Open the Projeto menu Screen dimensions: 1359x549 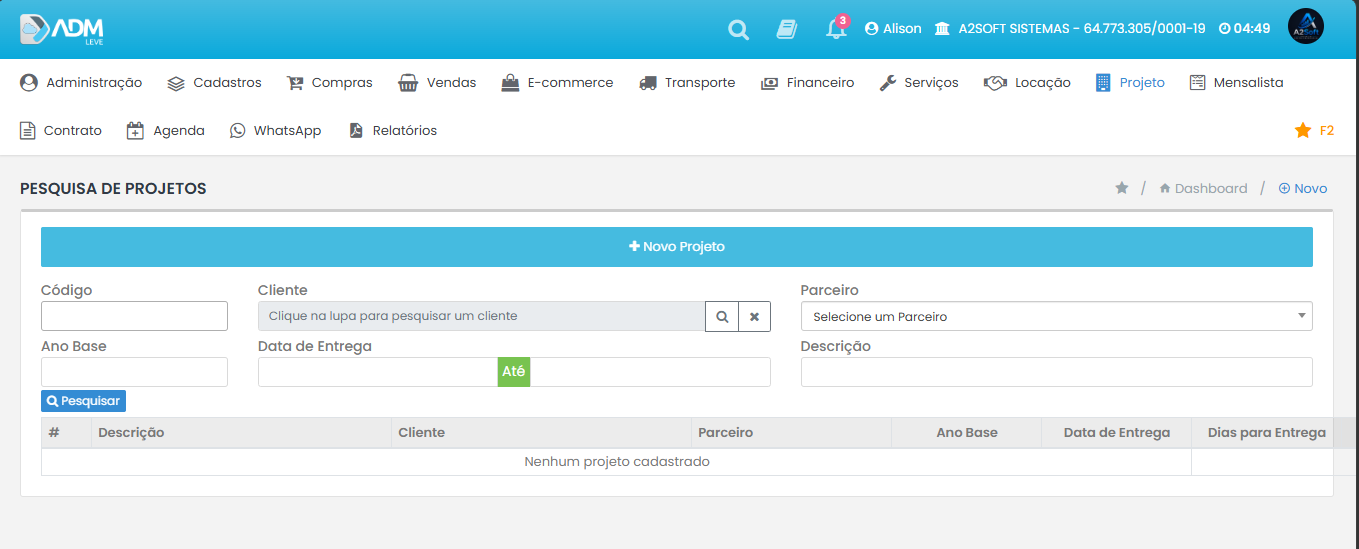pos(1130,83)
